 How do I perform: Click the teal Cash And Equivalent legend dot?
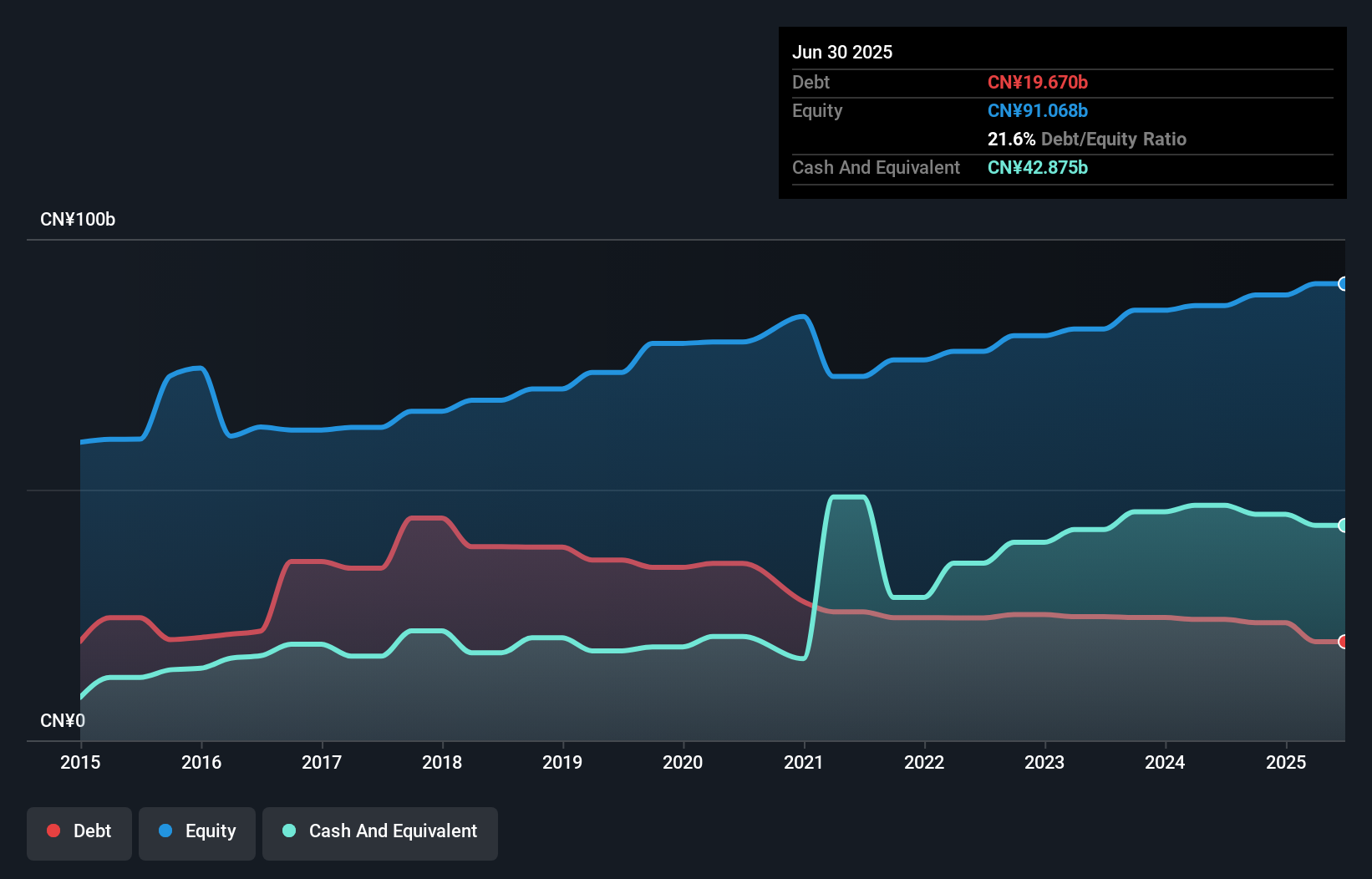pos(288,831)
